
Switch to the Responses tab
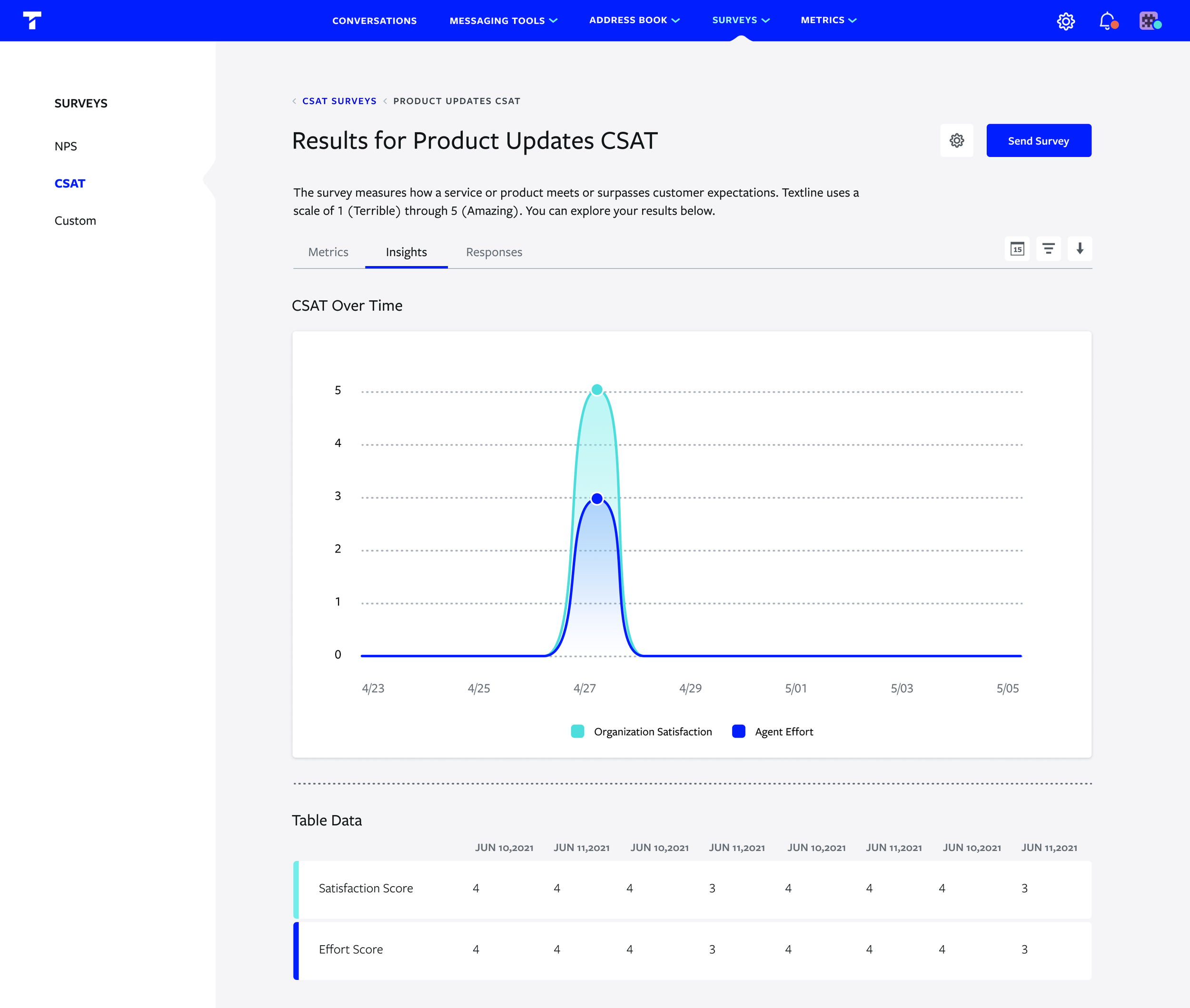coord(494,252)
